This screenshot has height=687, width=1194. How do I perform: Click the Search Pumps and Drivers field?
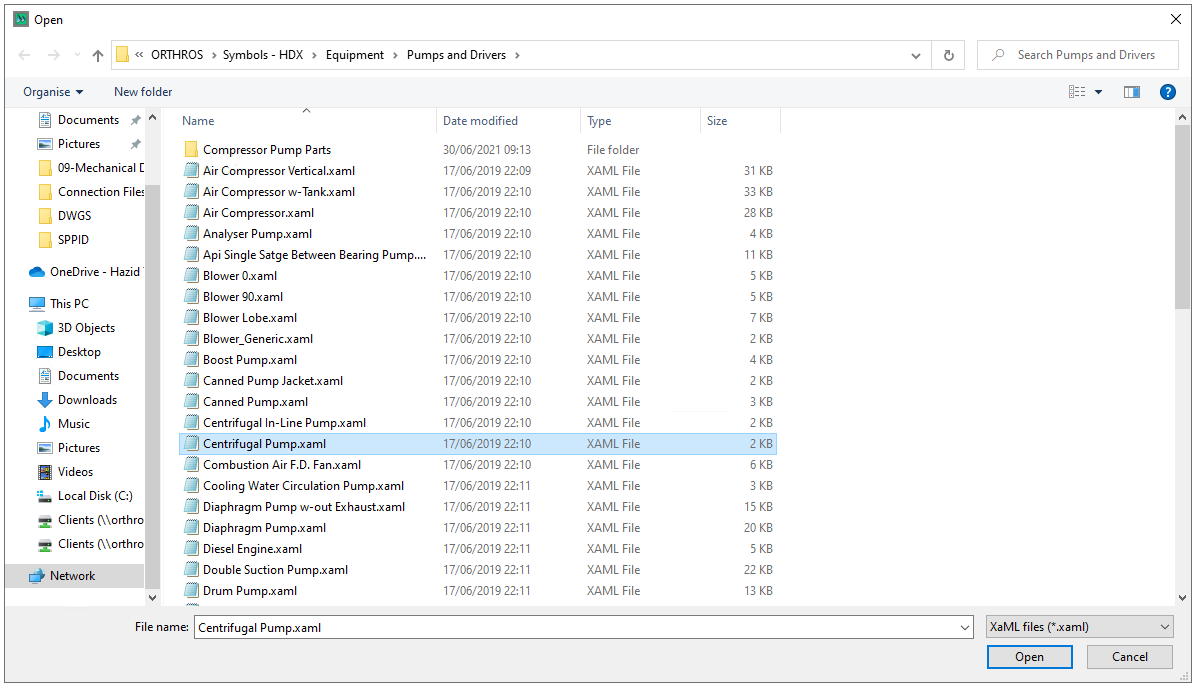pos(1085,56)
